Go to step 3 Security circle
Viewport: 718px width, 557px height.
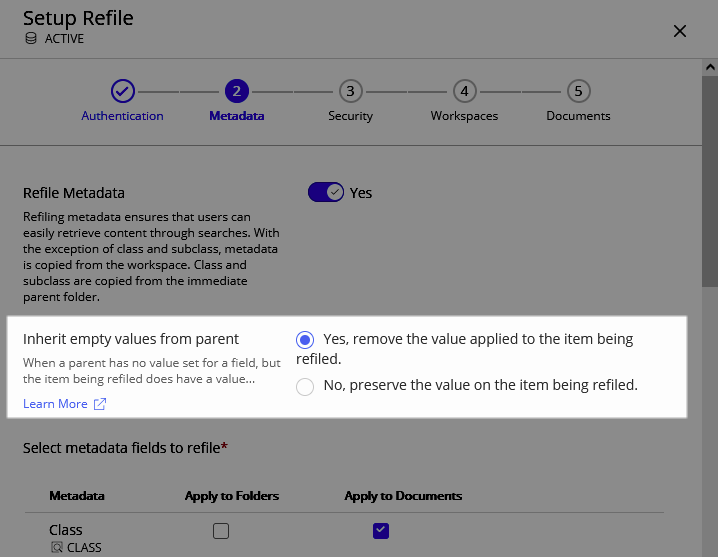click(350, 91)
